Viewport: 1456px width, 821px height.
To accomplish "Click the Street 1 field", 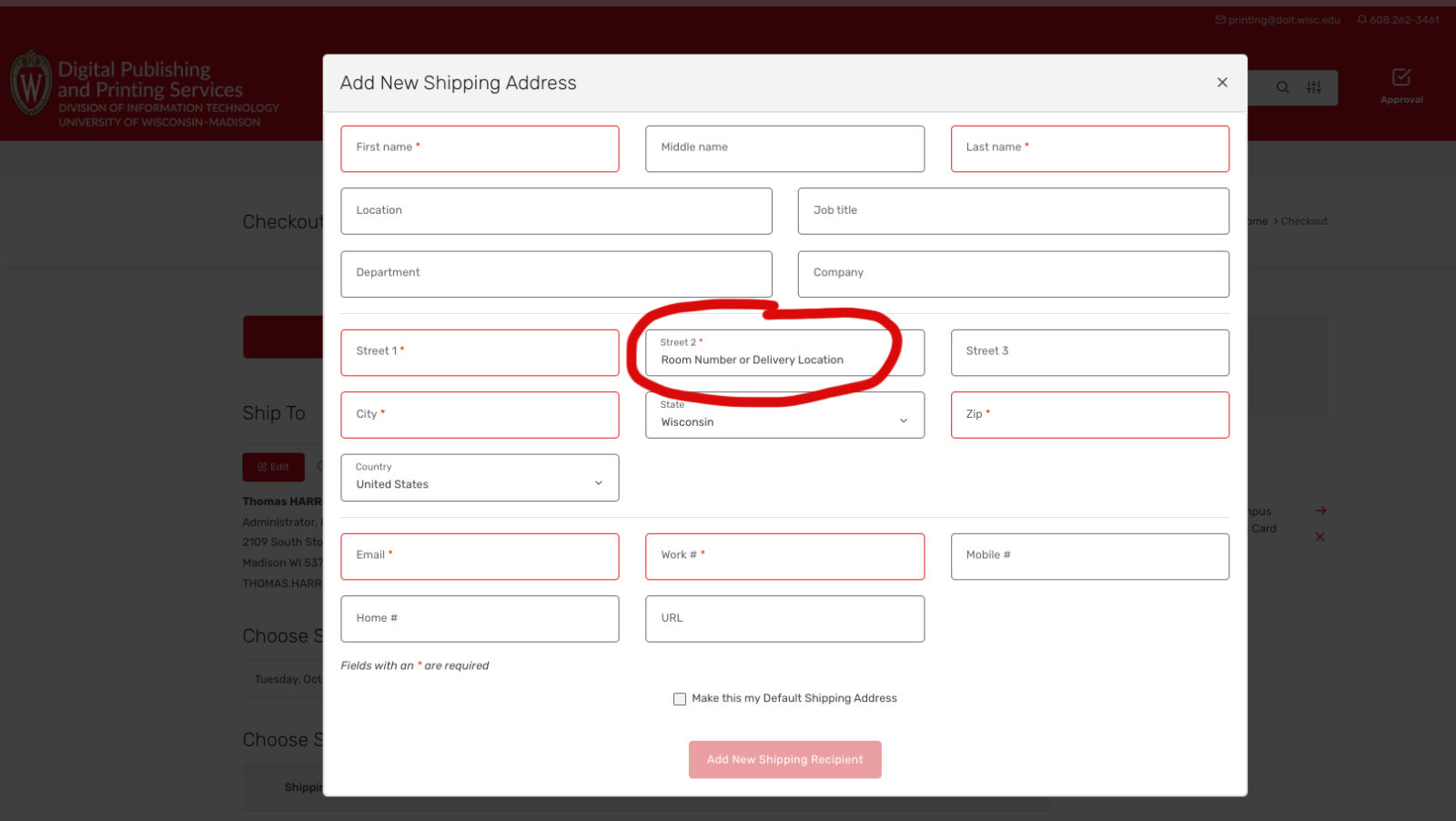I will 480,352.
